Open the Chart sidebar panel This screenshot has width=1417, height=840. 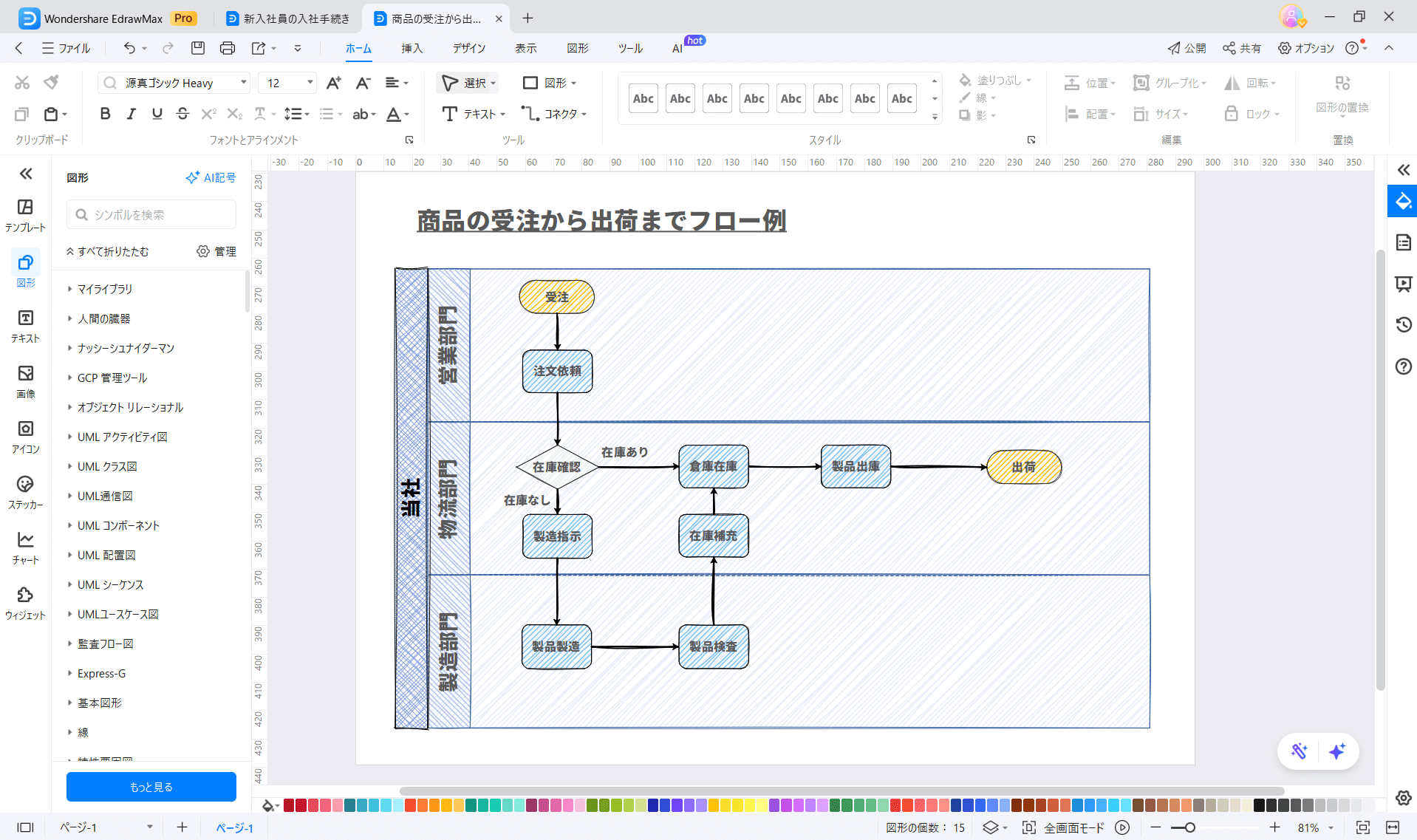(x=25, y=547)
